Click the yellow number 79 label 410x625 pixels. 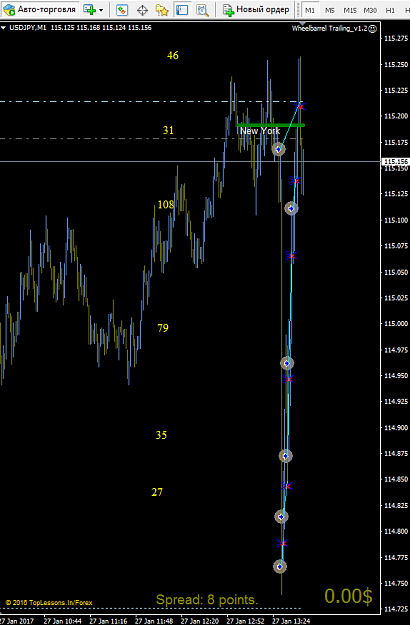point(163,328)
